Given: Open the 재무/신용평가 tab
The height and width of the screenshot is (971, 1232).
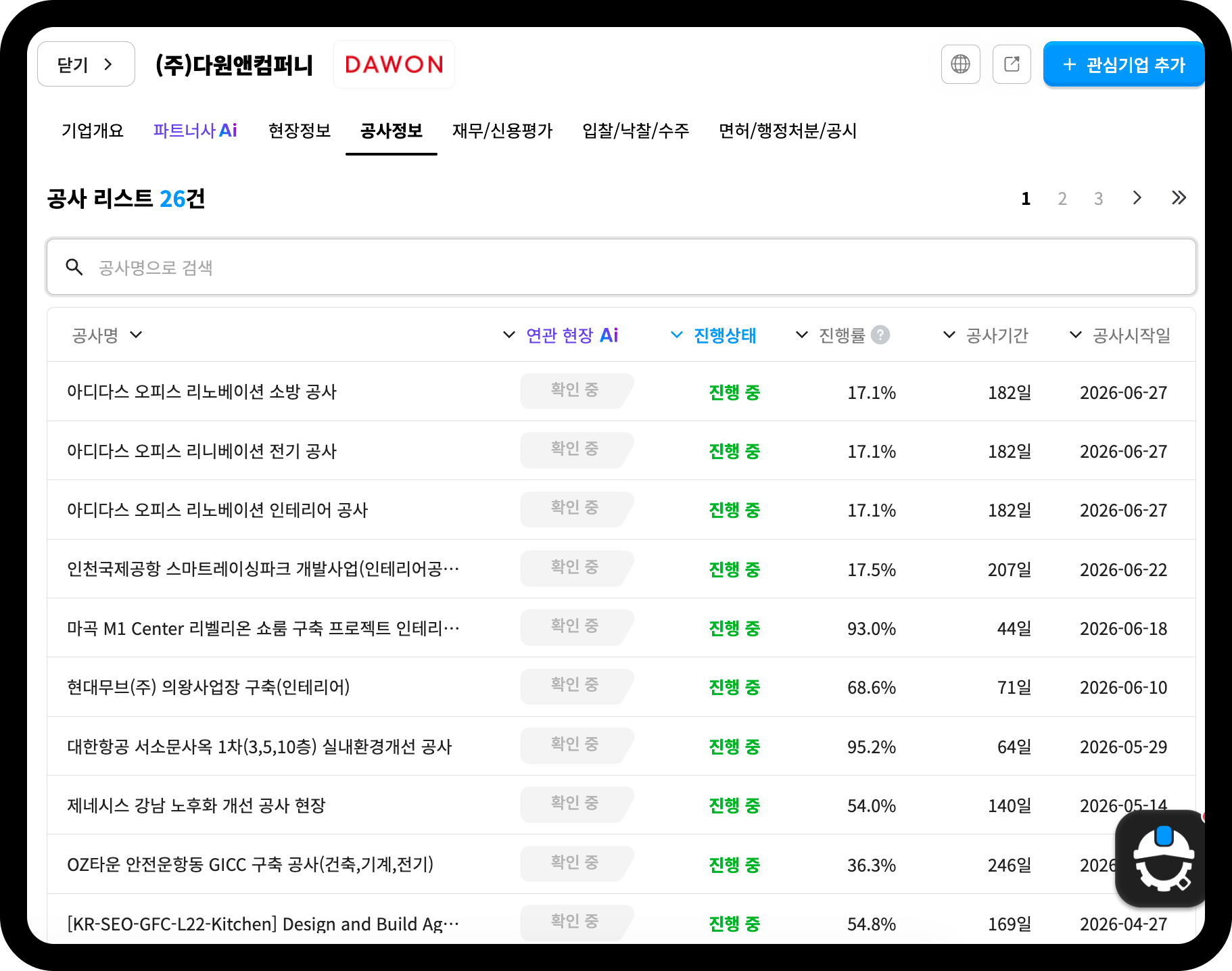Looking at the screenshot, I should click(502, 131).
